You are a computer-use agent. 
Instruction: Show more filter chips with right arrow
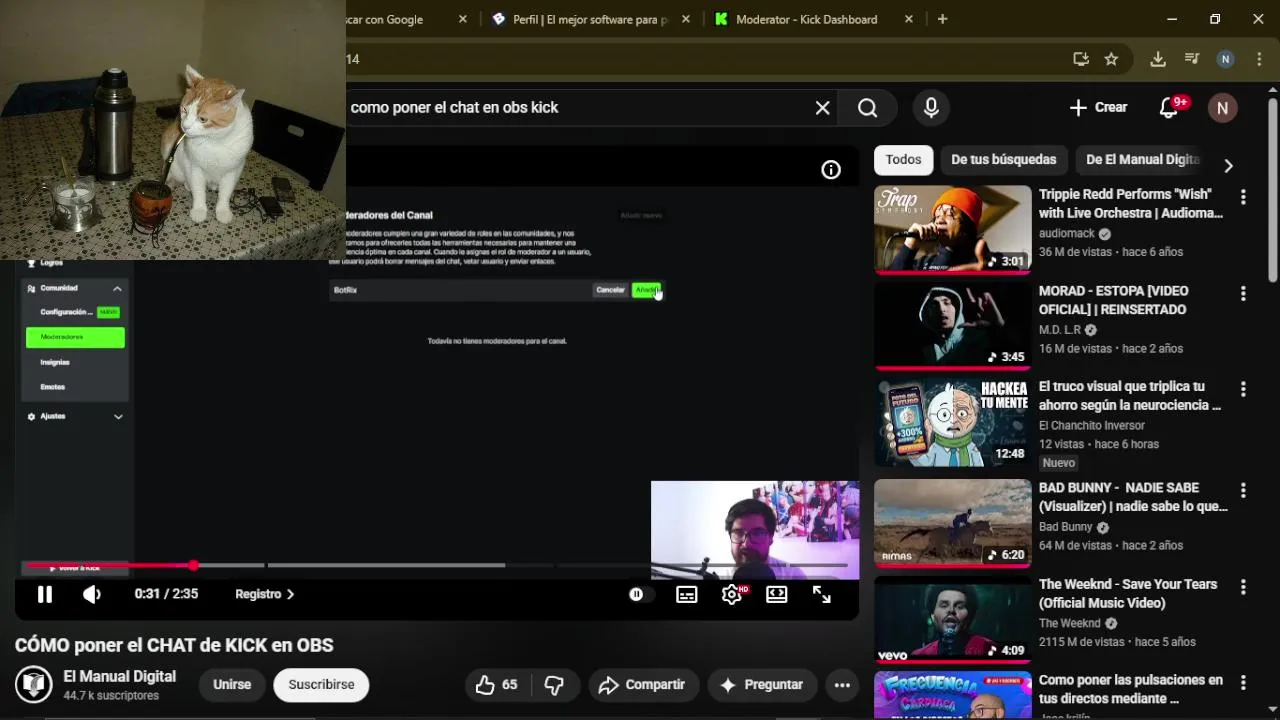pyautogui.click(x=1228, y=166)
